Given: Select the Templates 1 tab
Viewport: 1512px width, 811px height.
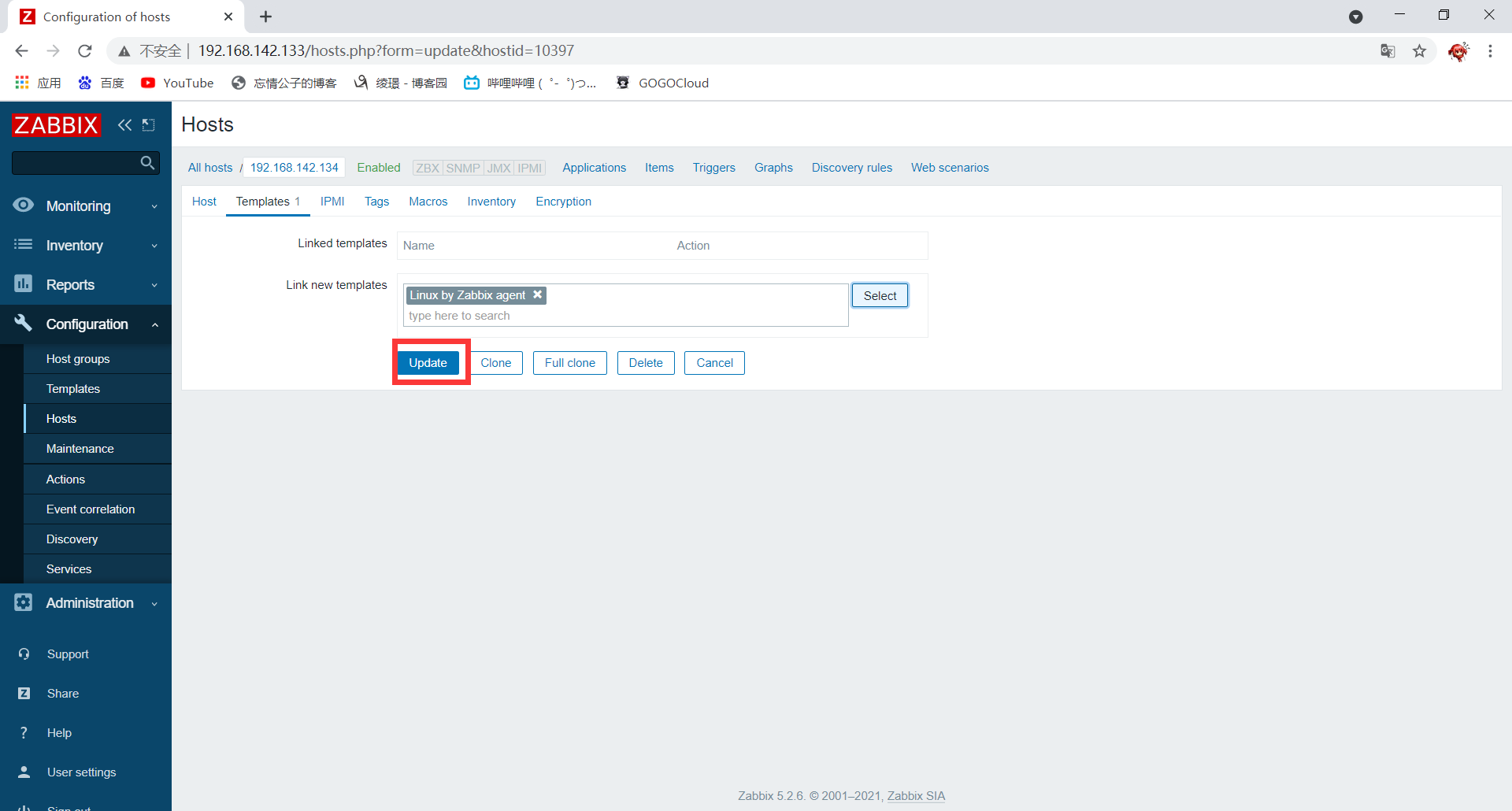Looking at the screenshot, I should pyautogui.click(x=268, y=202).
